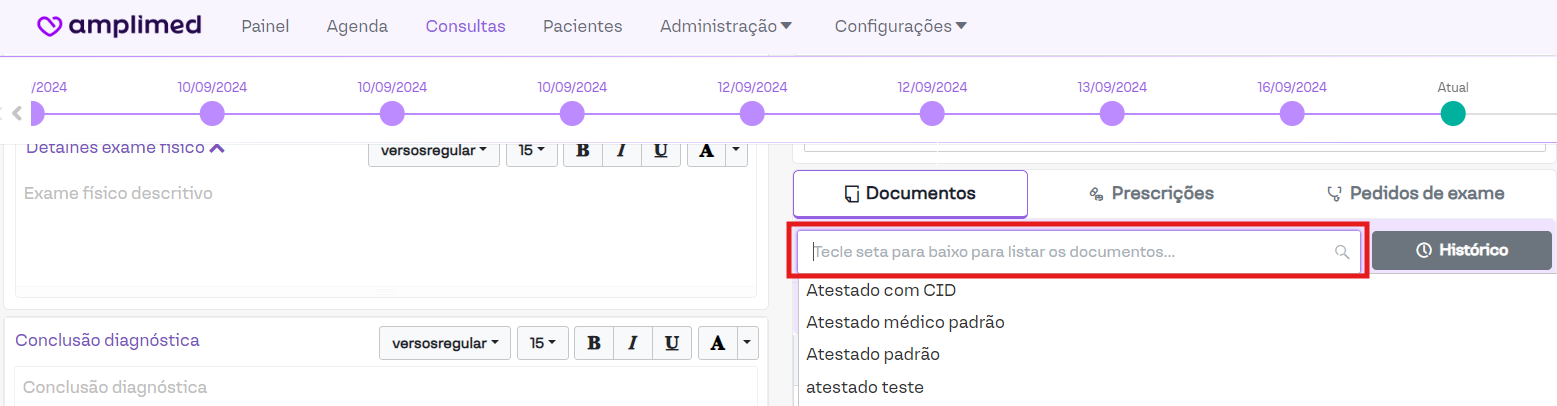
Task: Open font color arrow in exame físico toolbar
Action: pyautogui.click(x=736, y=150)
